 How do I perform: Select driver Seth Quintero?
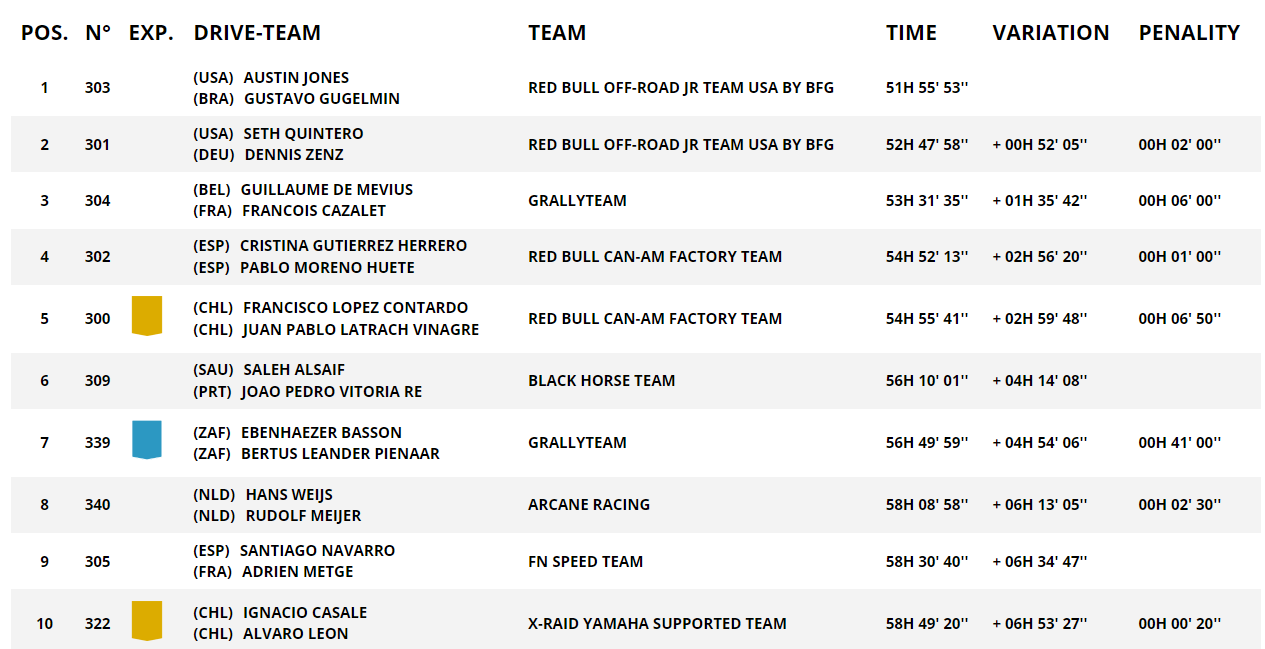pos(303,133)
